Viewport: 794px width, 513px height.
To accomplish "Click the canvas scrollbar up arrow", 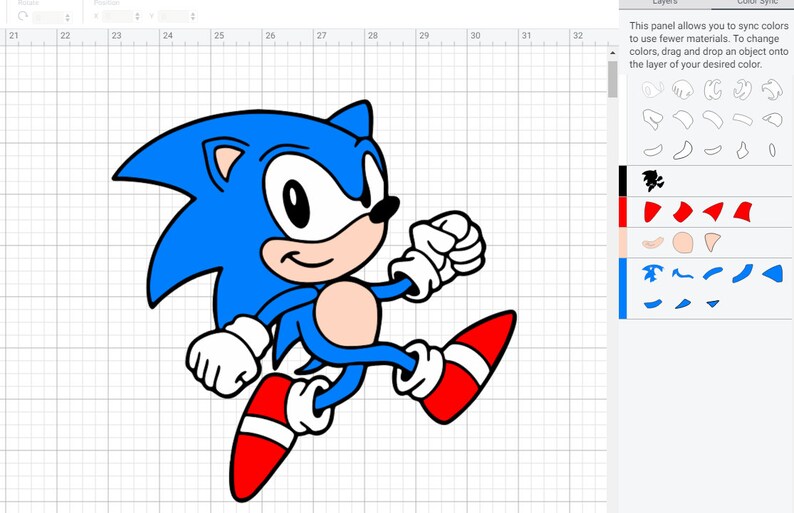I will [613, 53].
